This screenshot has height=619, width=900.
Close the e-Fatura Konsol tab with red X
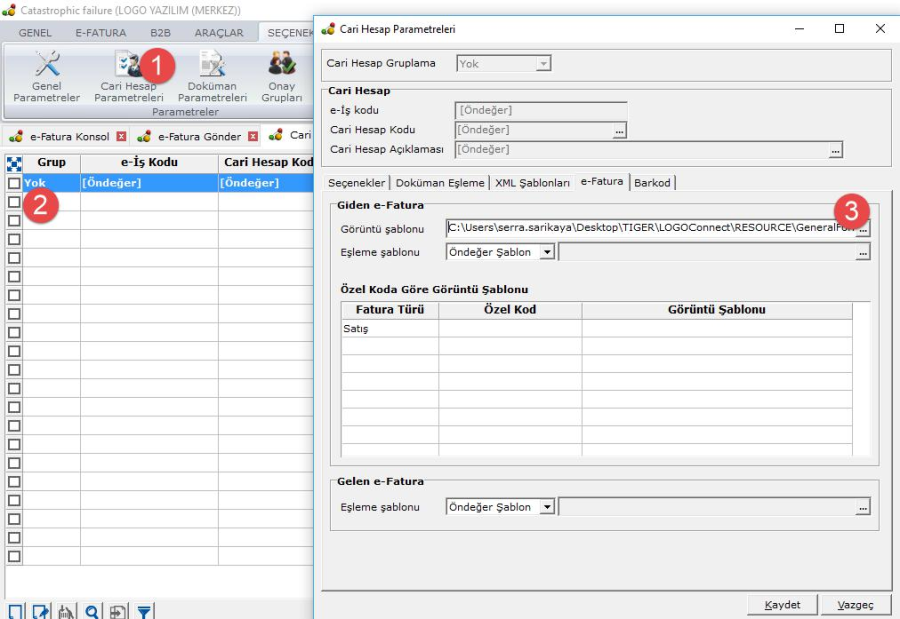(121, 136)
